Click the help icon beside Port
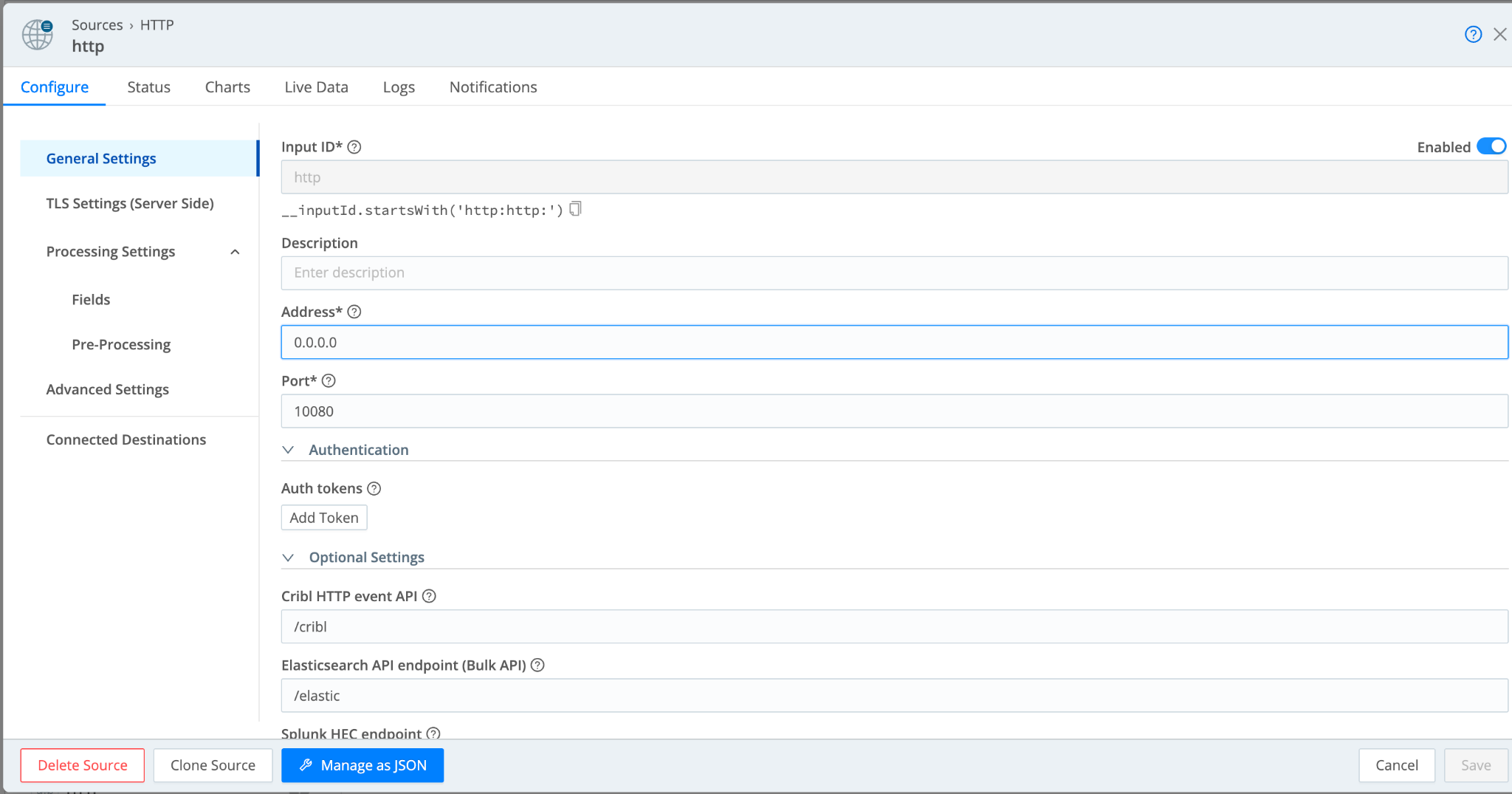Image resolution: width=1512 pixels, height=794 pixels. point(329,381)
